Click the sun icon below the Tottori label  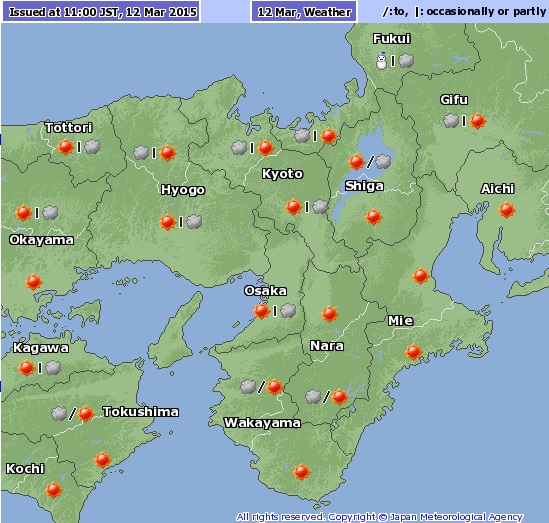click(x=65, y=147)
